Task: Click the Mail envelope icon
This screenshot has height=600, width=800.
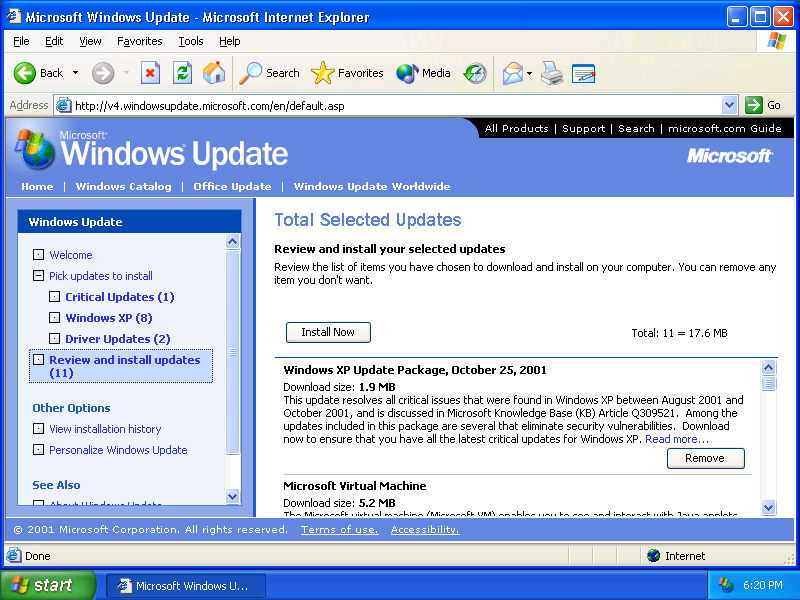Action: pyautogui.click(x=513, y=73)
